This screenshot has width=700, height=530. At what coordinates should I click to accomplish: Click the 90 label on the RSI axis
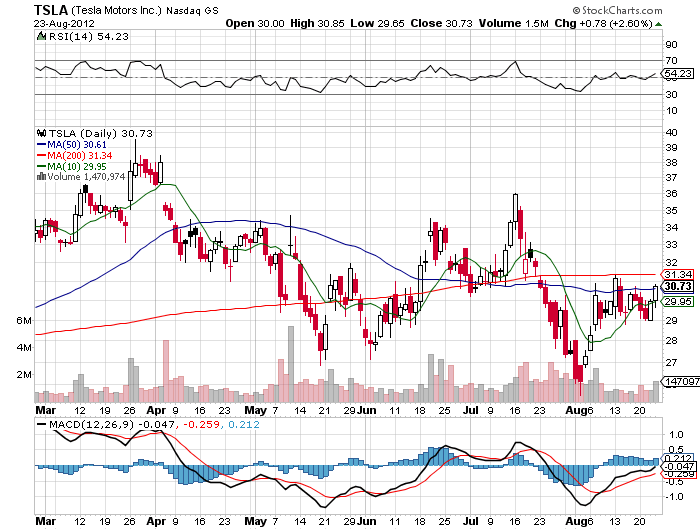click(671, 44)
